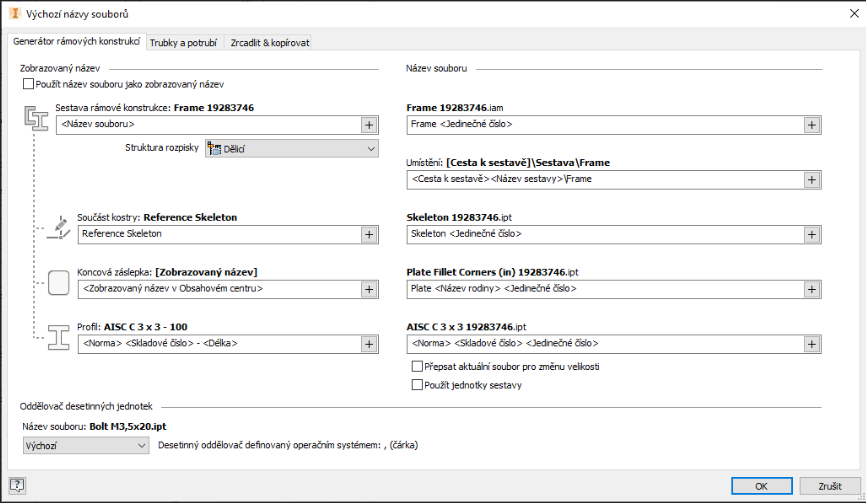The height and width of the screenshot is (503, 866).
Task: Click the AISC profile file name field
Action: (604, 343)
